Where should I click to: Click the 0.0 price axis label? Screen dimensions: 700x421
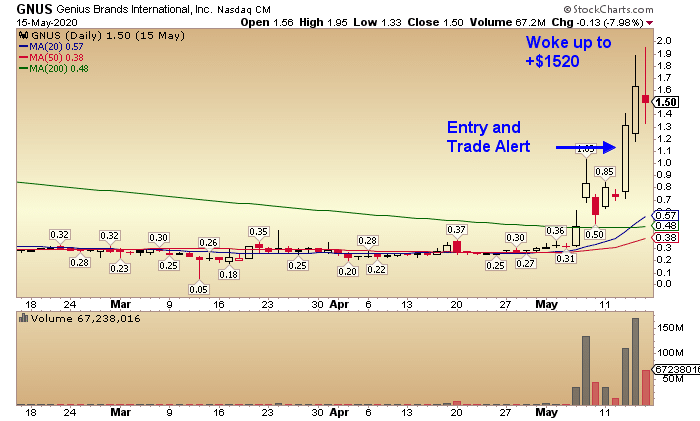(x=664, y=284)
